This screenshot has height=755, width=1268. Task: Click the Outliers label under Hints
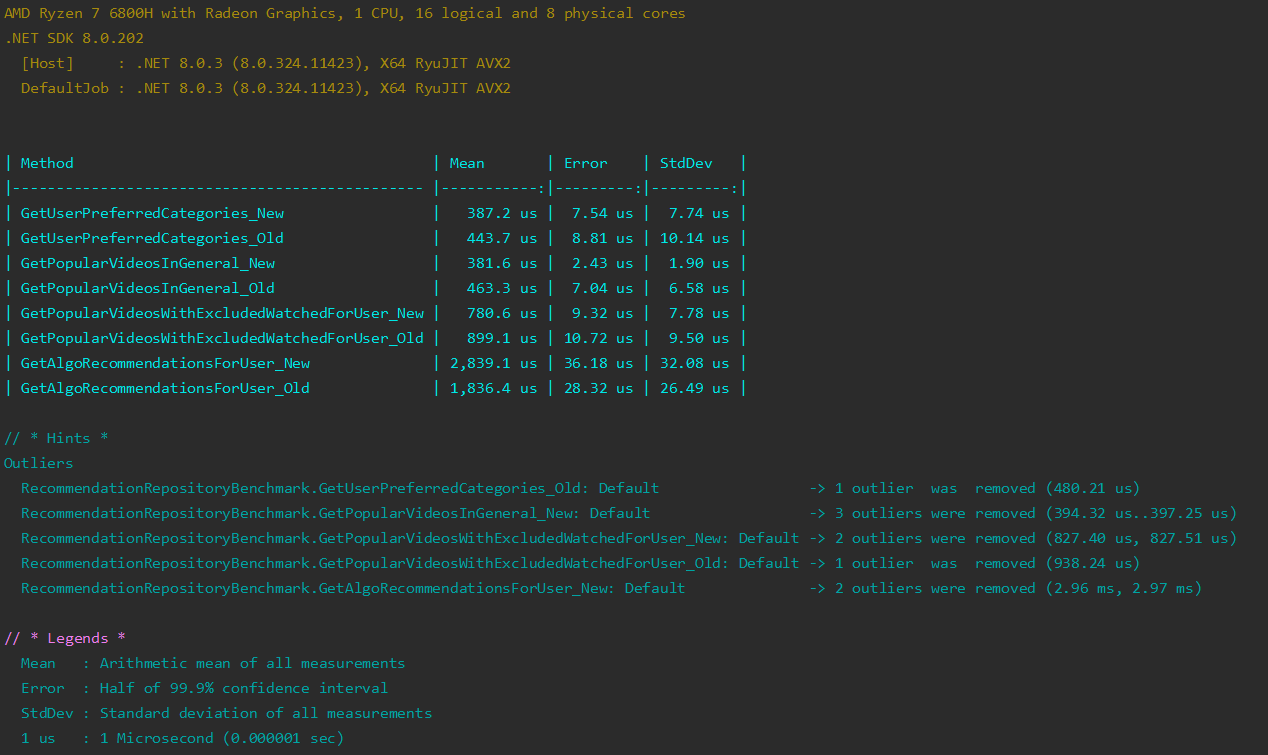pyautogui.click(x=38, y=463)
